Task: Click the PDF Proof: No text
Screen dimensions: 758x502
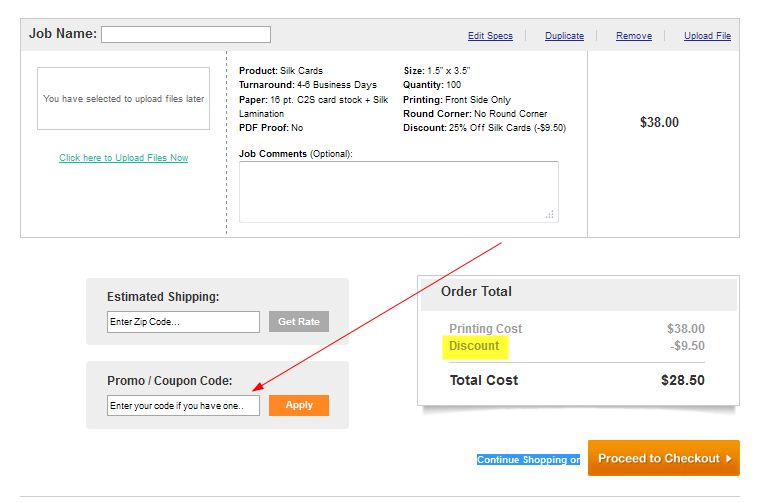Action: pyautogui.click(x=271, y=128)
